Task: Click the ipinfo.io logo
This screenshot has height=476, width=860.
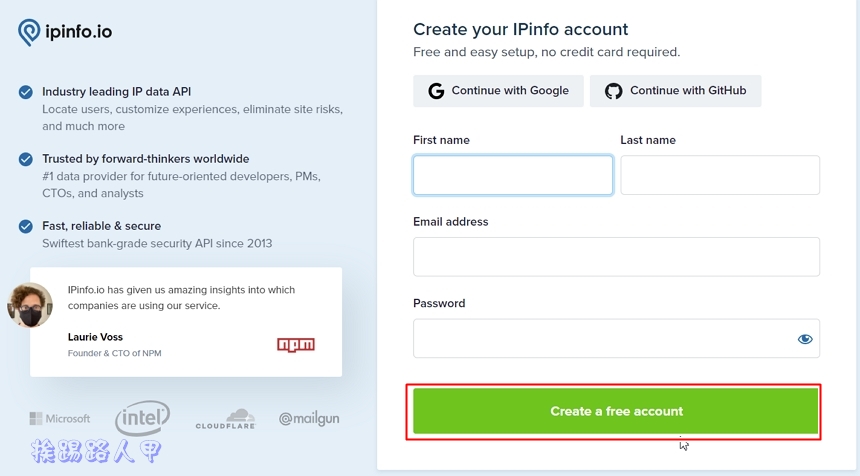Action: 65,32
